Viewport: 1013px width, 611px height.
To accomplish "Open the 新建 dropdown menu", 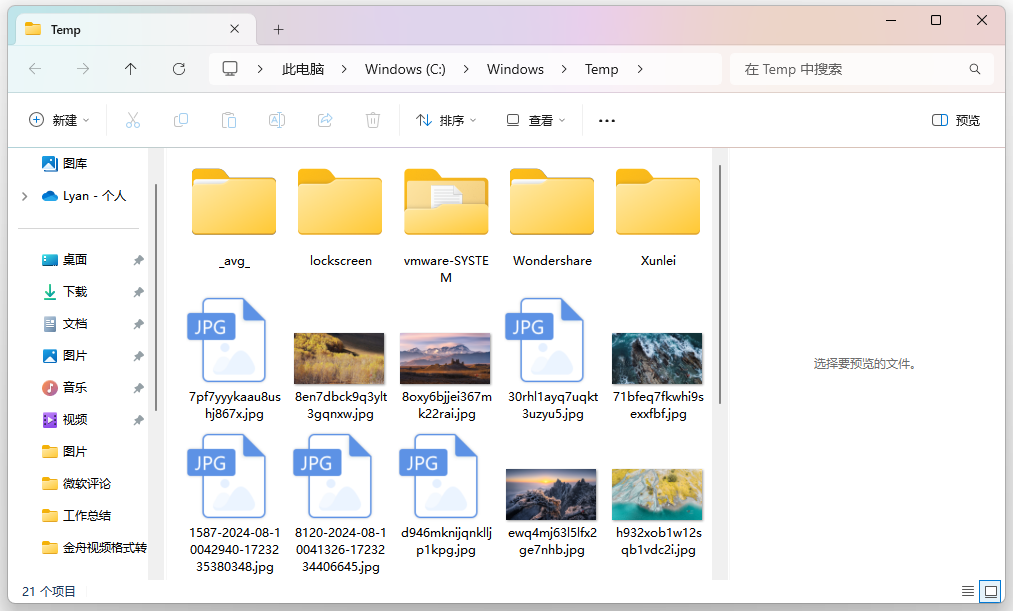I will 59,120.
